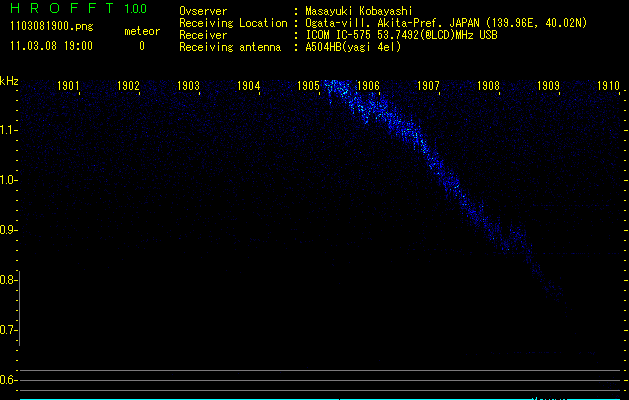Click the 1901 time axis marker
This screenshot has width=629, height=400.
point(68,85)
